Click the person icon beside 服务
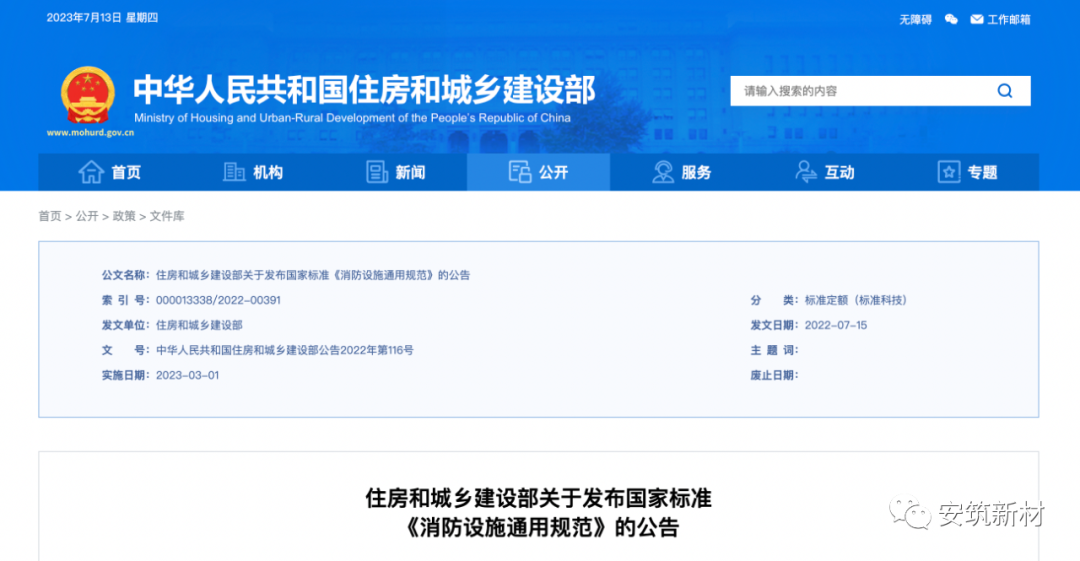The width and height of the screenshot is (1080, 561). click(663, 172)
